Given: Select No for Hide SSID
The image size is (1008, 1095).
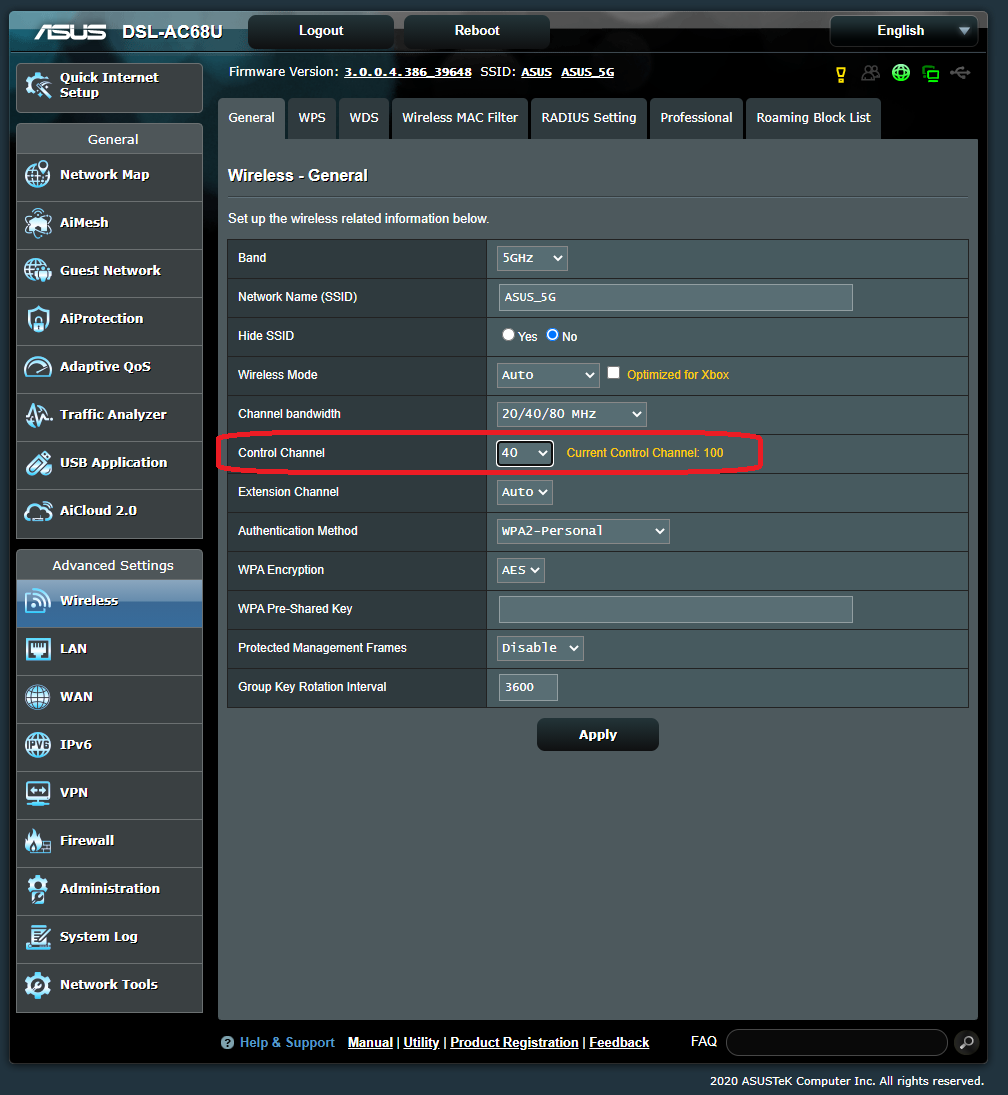Looking at the screenshot, I should coord(553,335).
